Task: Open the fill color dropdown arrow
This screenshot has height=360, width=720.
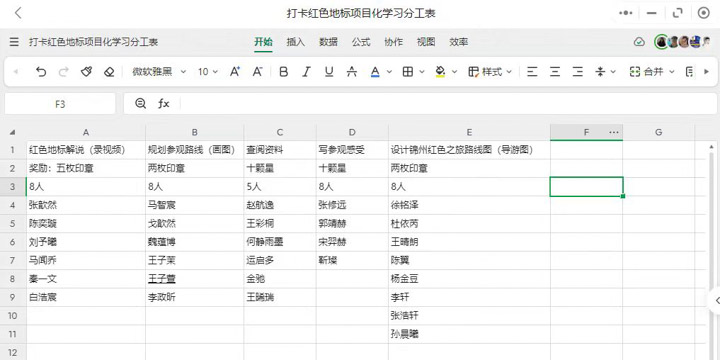Action: 455,72
